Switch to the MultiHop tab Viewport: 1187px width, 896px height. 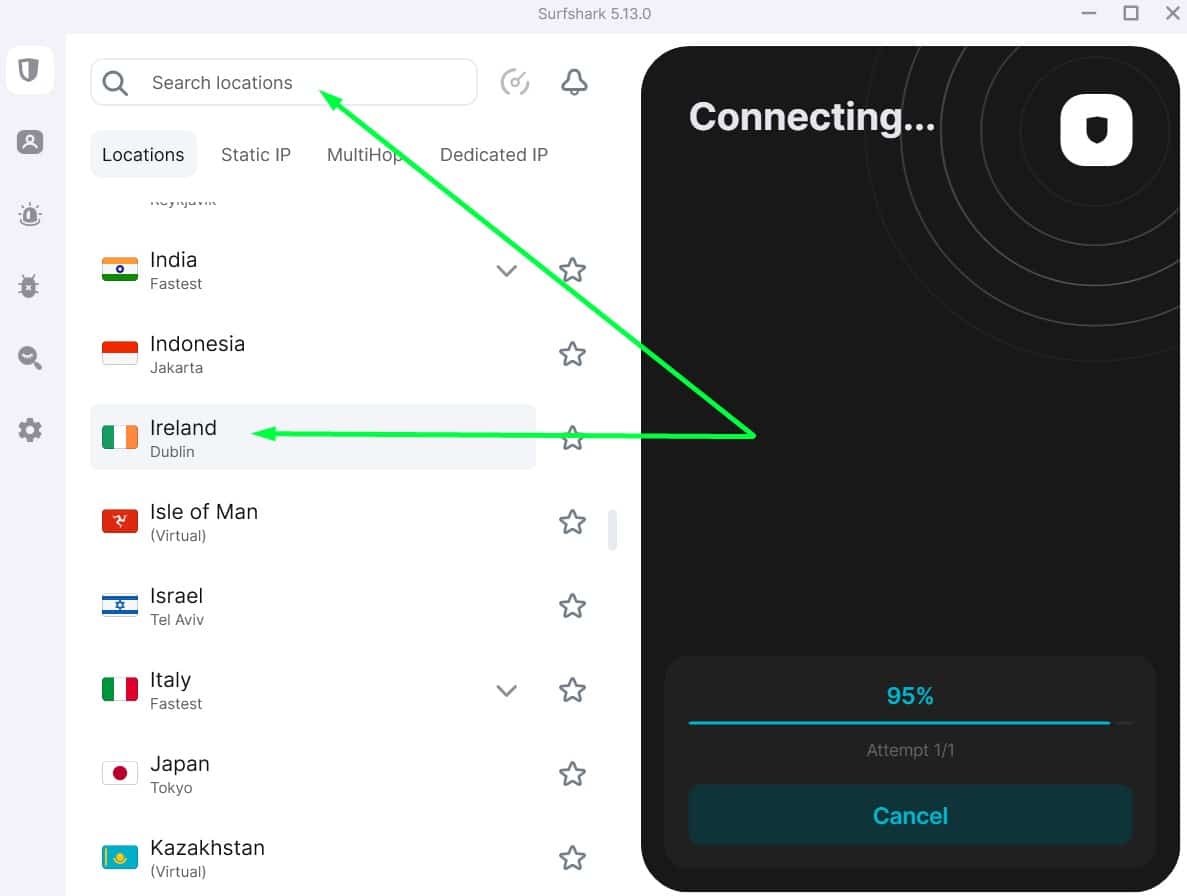pyautogui.click(x=365, y=154)
